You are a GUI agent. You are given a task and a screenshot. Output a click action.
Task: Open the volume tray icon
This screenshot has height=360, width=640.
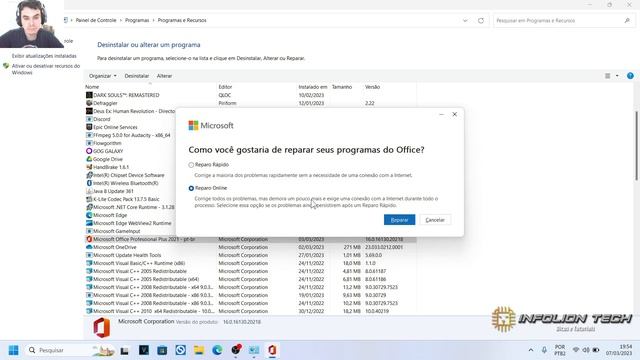pos(586,350)
